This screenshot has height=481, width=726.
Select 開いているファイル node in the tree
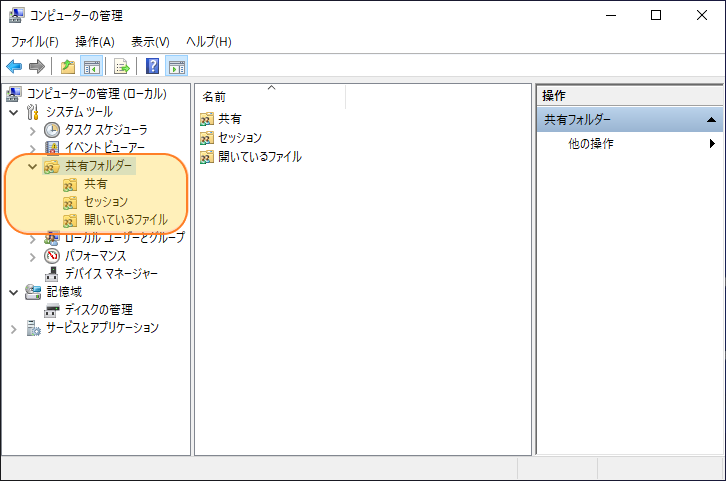pos(125,220)
